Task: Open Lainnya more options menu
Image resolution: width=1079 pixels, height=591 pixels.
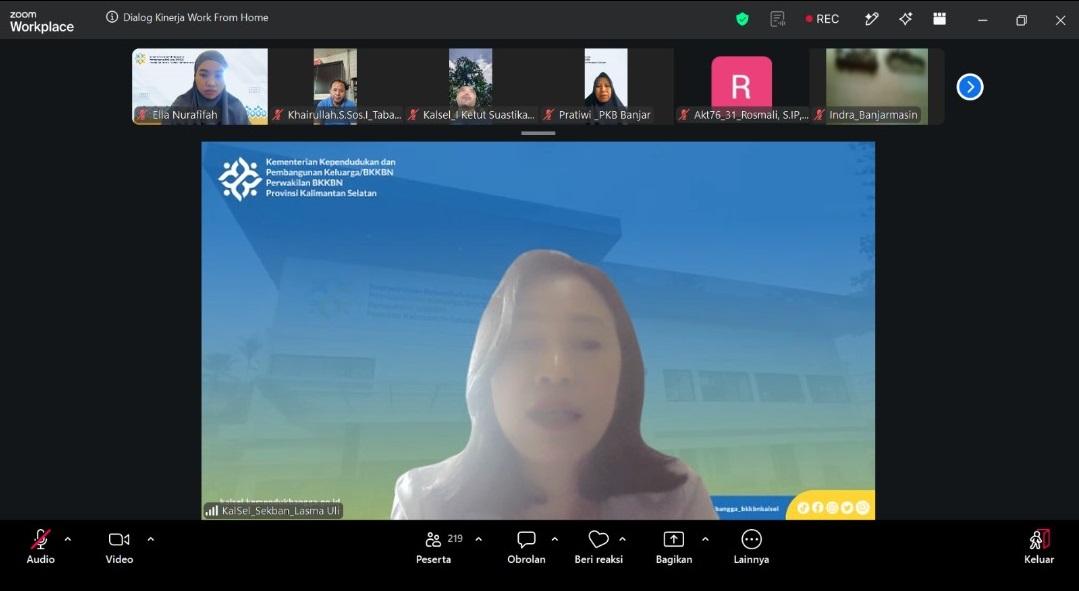Action: click(751, 547)
